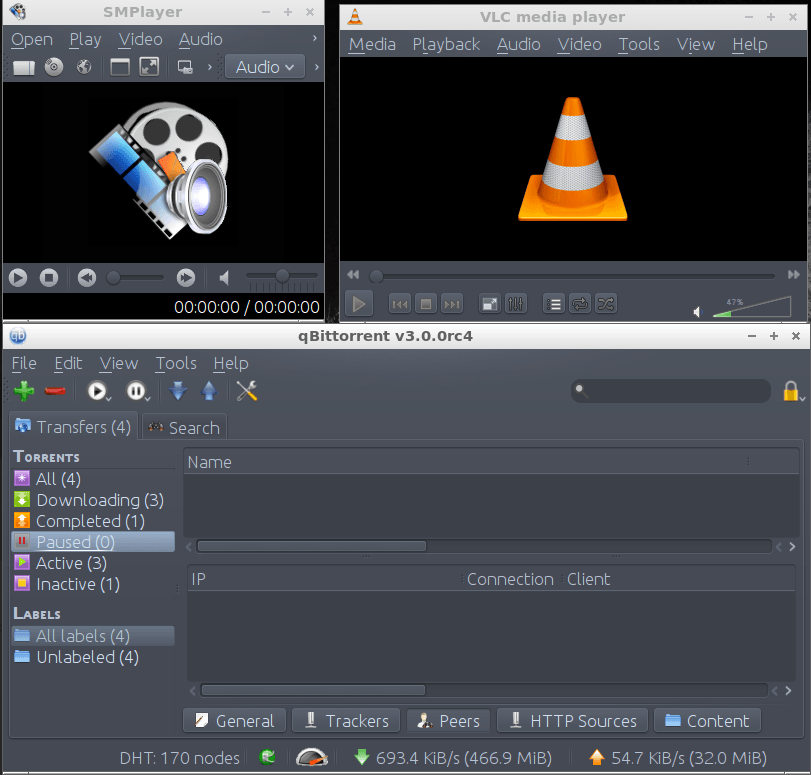Click VLC next track button
811x775 pixels.
click(x=452, y=304)
